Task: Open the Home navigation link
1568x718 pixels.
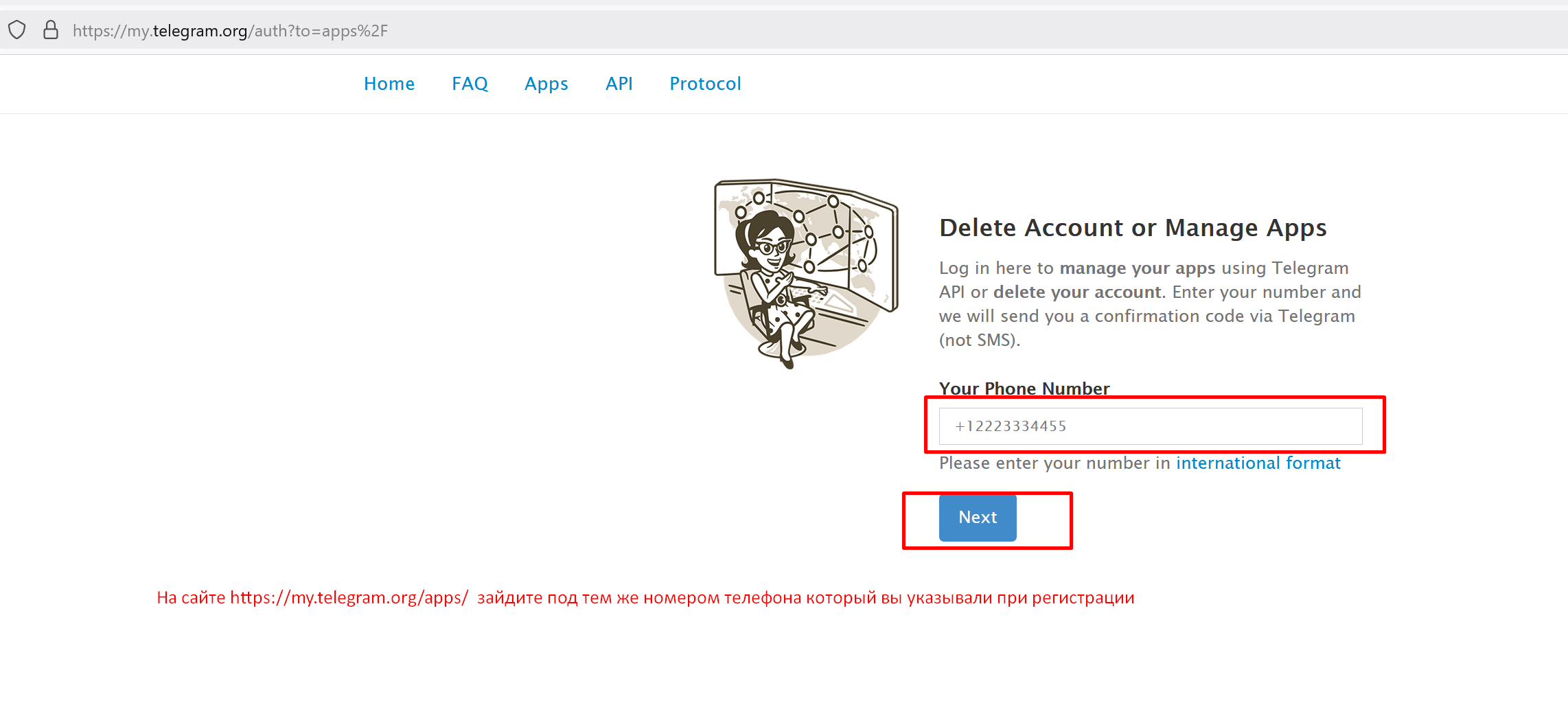Action: tap(389, 84)
